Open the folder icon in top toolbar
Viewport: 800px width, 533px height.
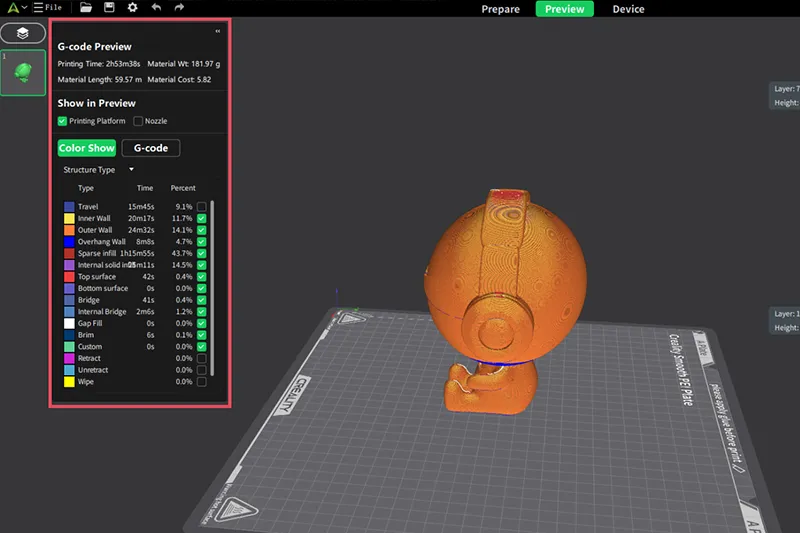87,8
